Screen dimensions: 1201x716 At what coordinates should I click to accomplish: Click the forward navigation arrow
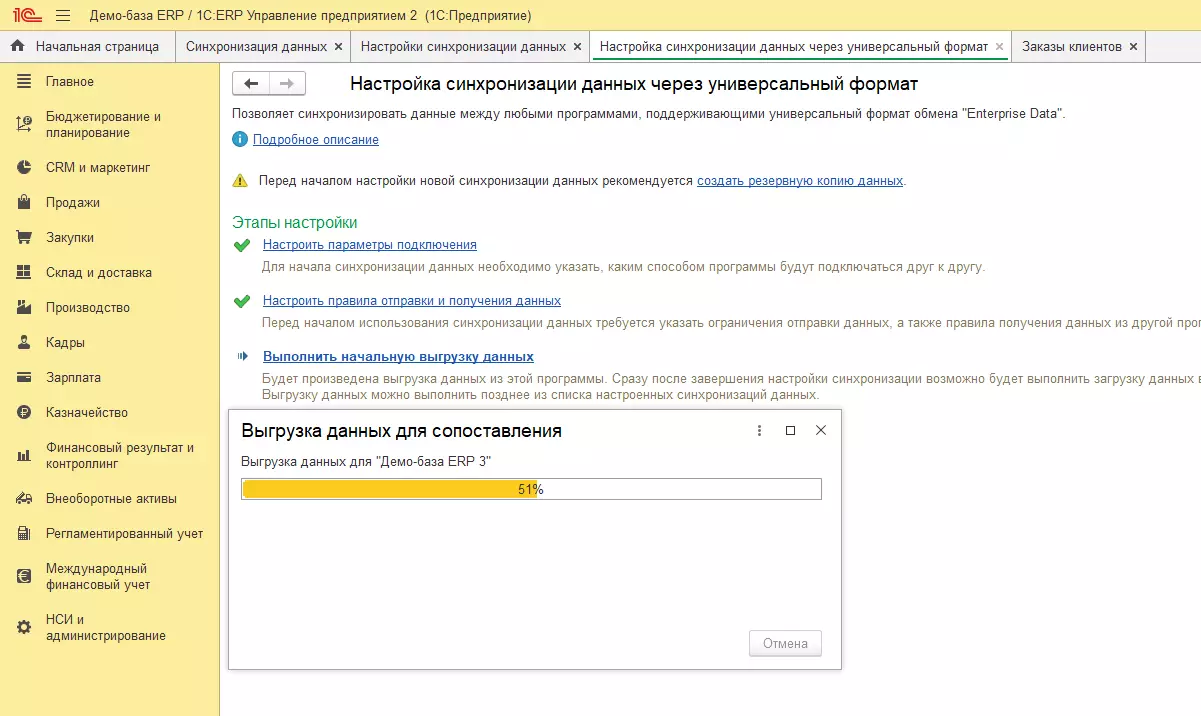click(287, 84)
